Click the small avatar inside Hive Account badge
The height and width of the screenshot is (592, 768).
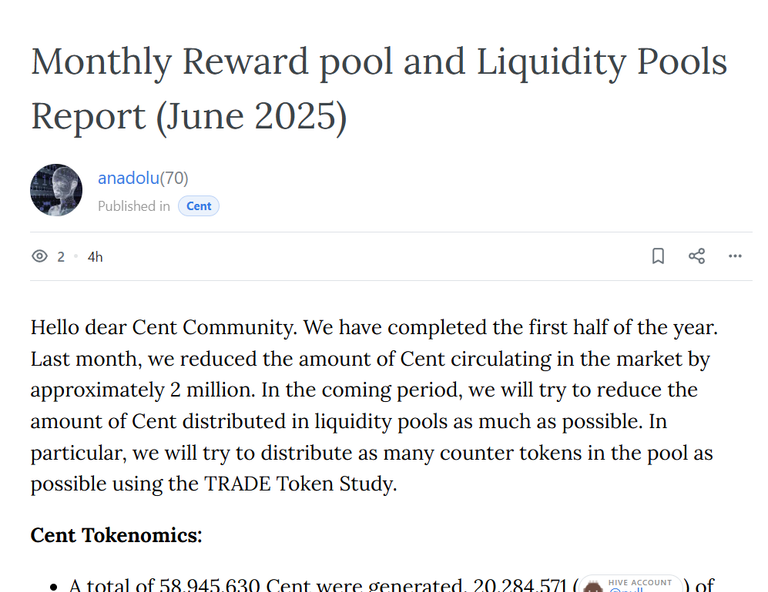coord(593,587)
